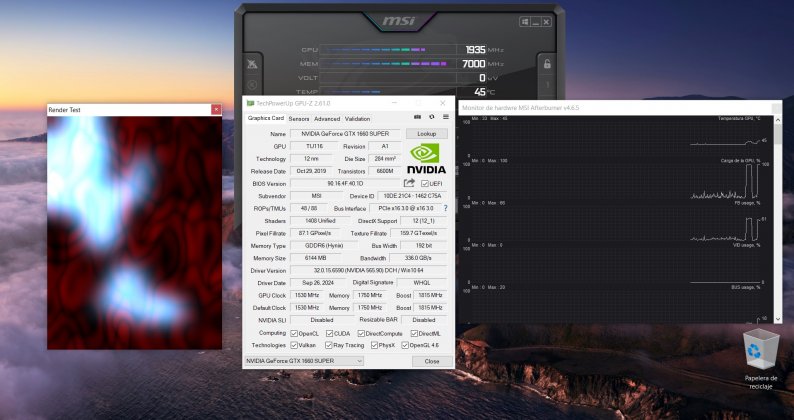The image size is (794, 420).
Task: Click the Device ID field
Action: (413, 196)
